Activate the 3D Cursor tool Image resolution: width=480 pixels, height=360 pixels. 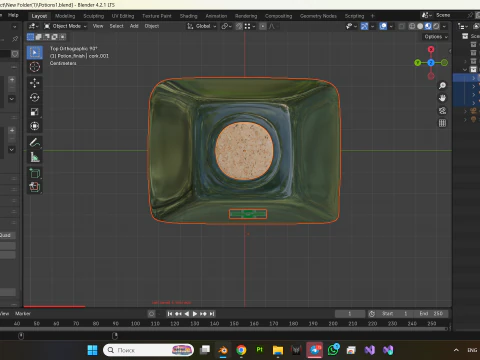point(35,67)
